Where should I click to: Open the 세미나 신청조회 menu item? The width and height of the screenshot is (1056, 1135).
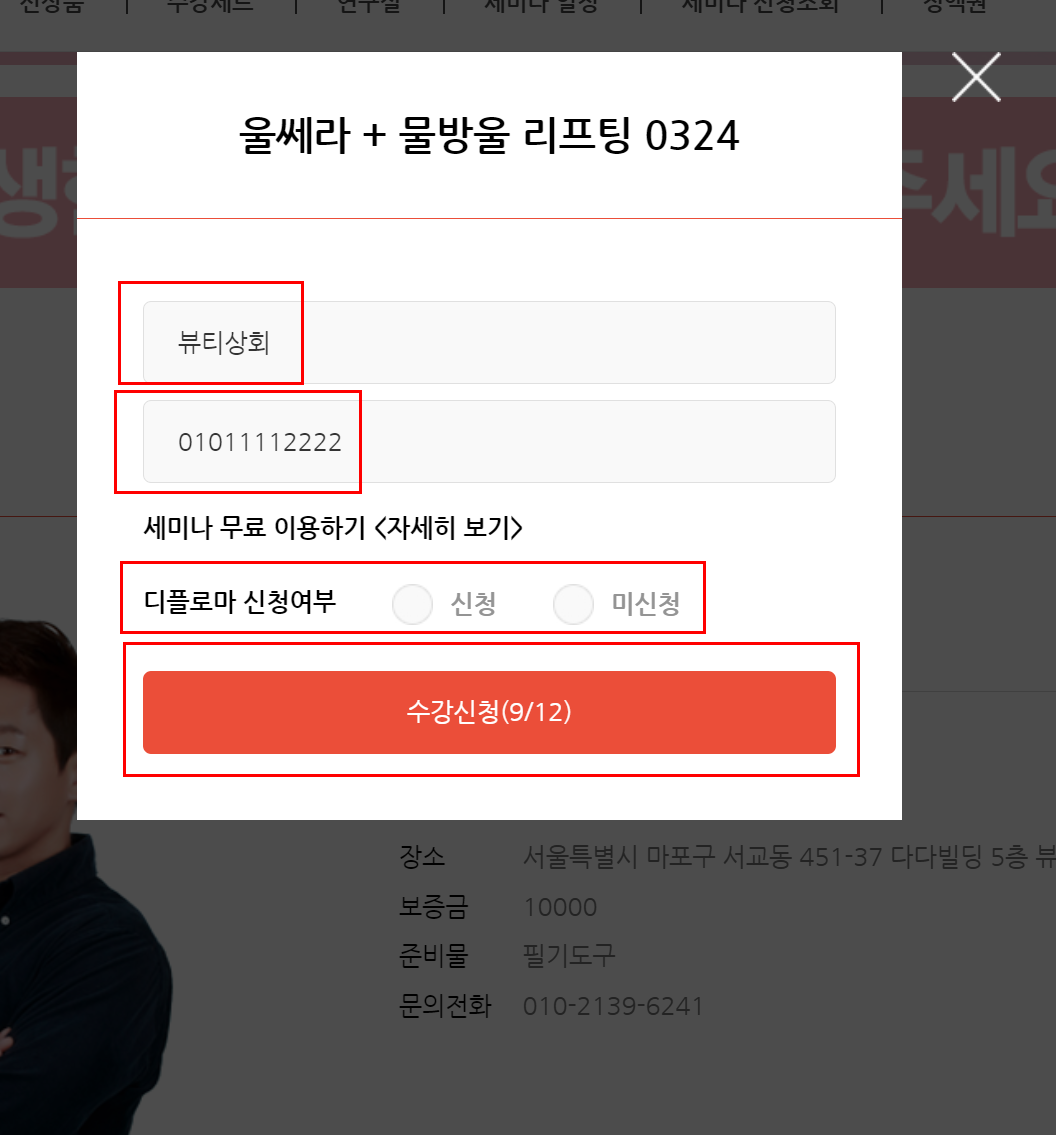tap(760, 6)
